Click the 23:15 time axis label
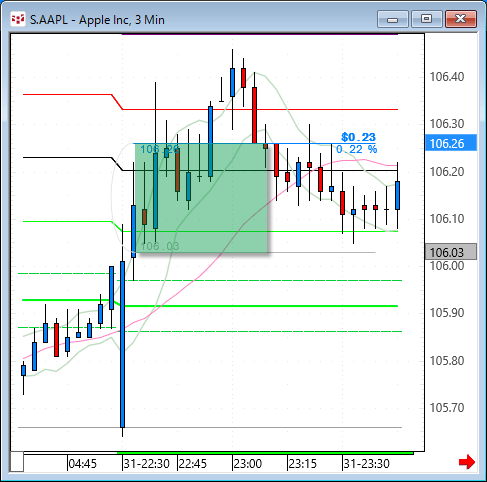Viewport: 487px width, 482px height. [x=302, y=464]
